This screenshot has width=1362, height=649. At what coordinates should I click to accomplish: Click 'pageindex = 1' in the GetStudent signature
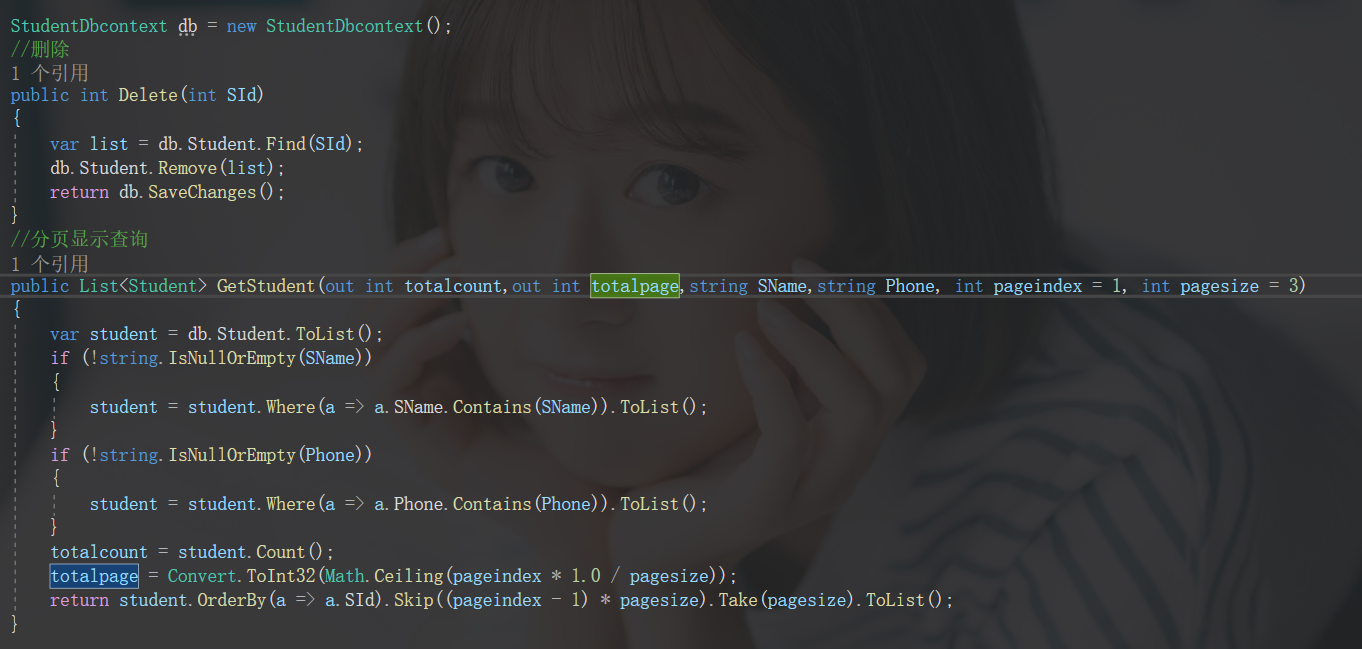[x=1058, y=286]
